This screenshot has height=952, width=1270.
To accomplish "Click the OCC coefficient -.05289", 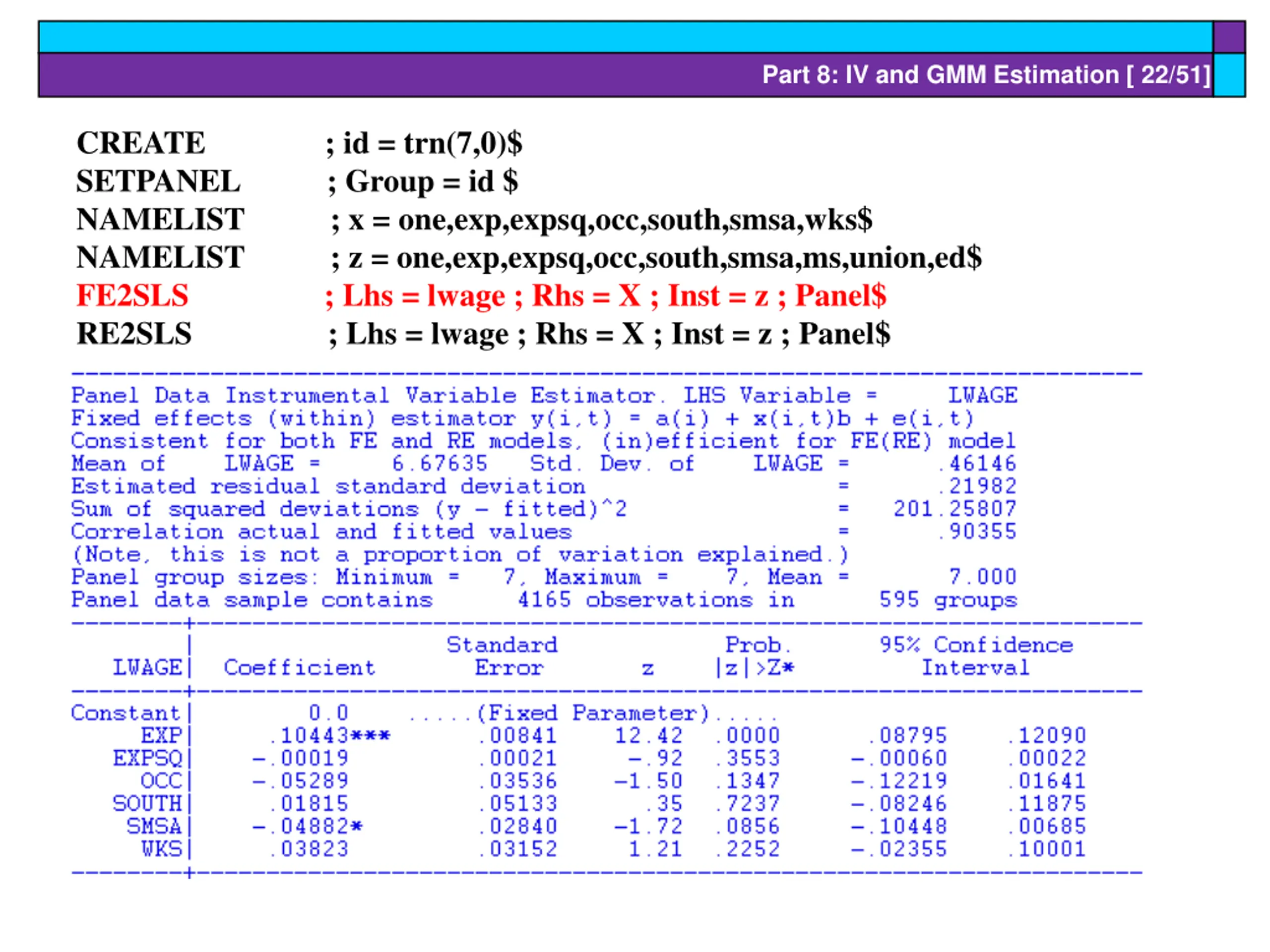I will pyautogui.click(x=301, y=781).
